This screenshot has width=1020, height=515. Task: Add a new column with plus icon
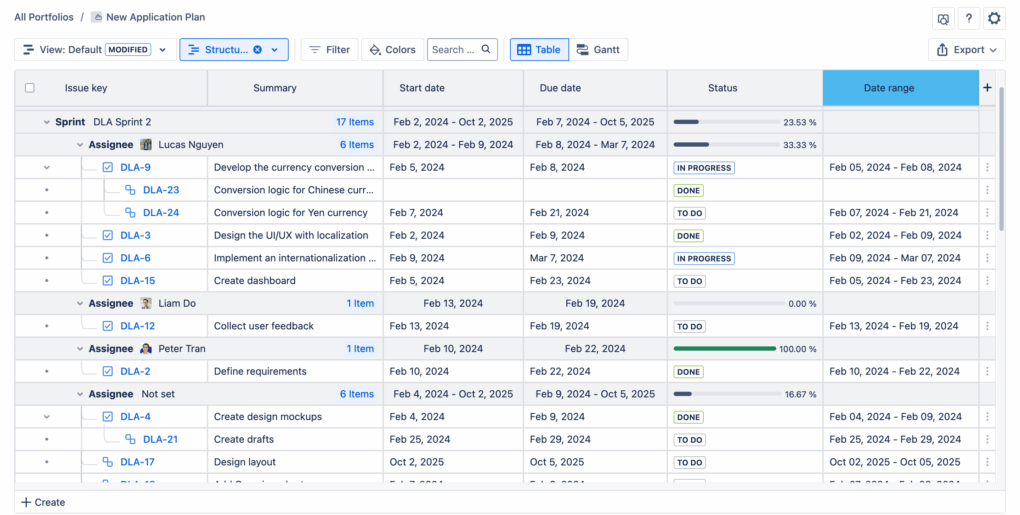tap(987, 88)
